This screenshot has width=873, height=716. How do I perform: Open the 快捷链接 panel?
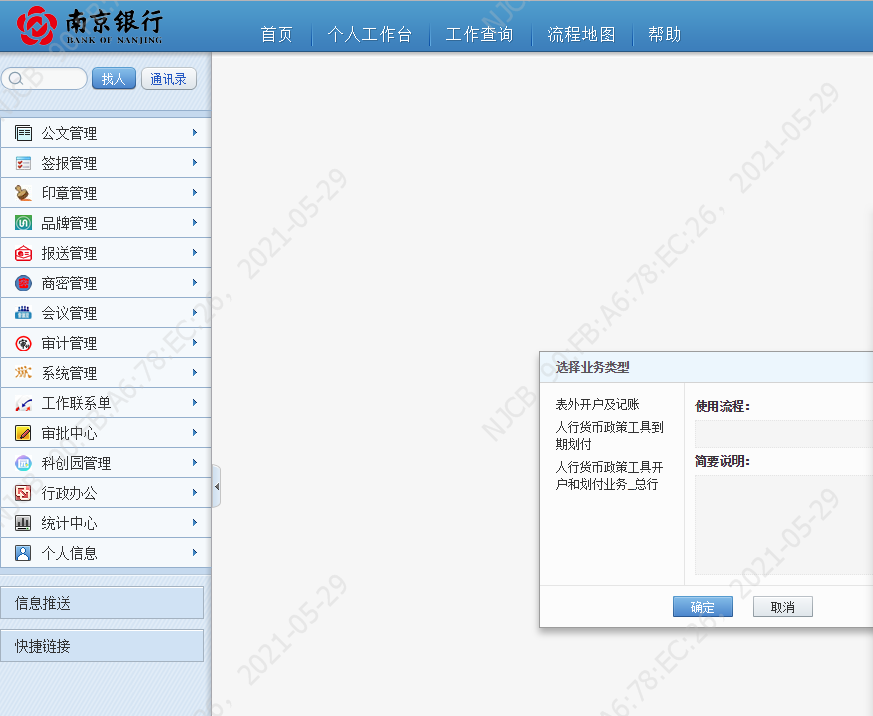tap(102, 646)
